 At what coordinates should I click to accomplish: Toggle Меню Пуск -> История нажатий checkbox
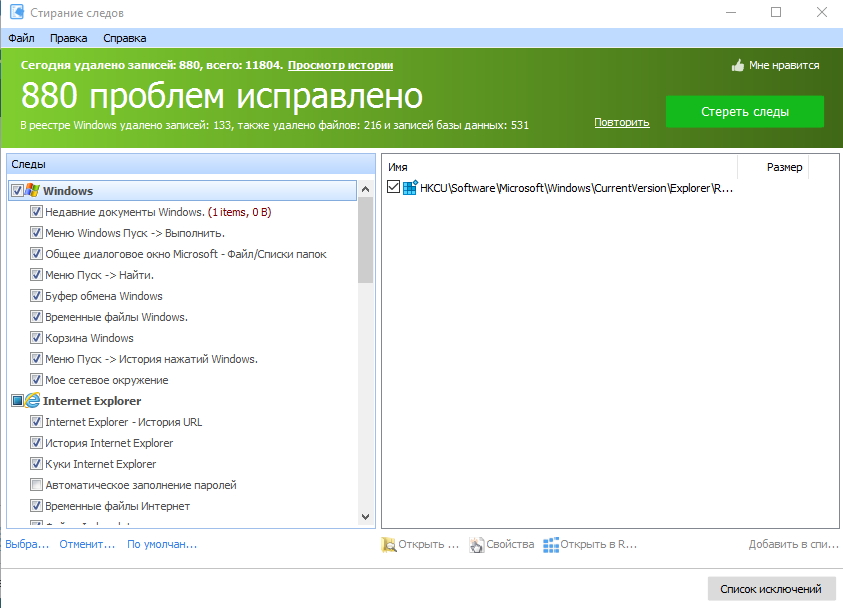click(36, 359)
